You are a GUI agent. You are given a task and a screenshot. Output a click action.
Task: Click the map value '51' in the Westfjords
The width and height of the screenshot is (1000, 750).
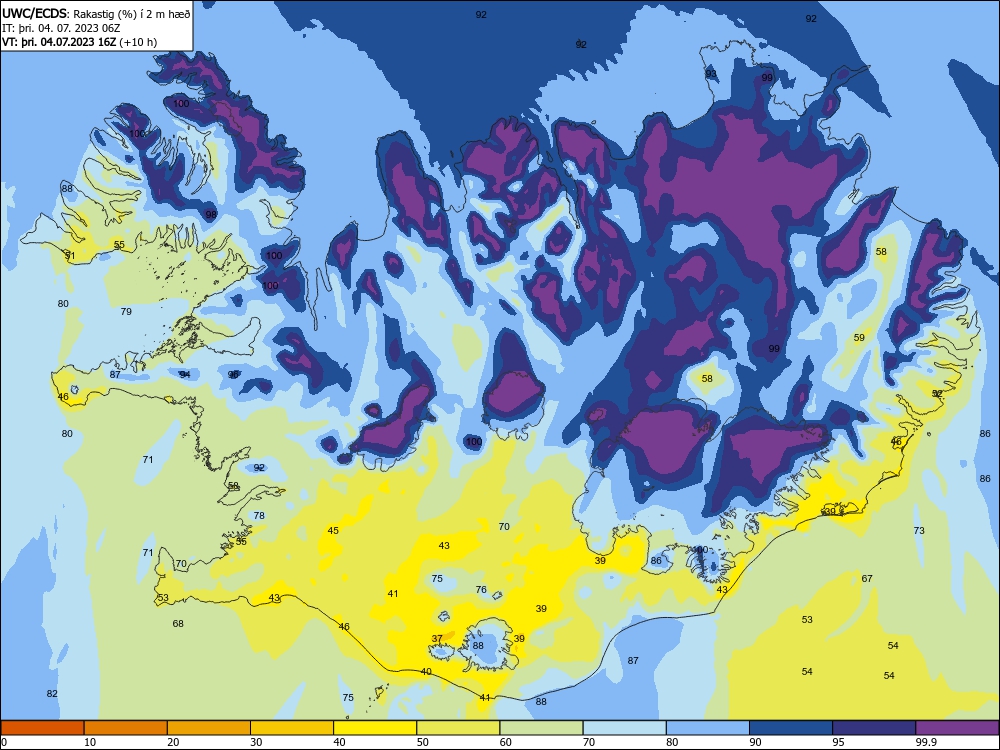click(70, 256)
